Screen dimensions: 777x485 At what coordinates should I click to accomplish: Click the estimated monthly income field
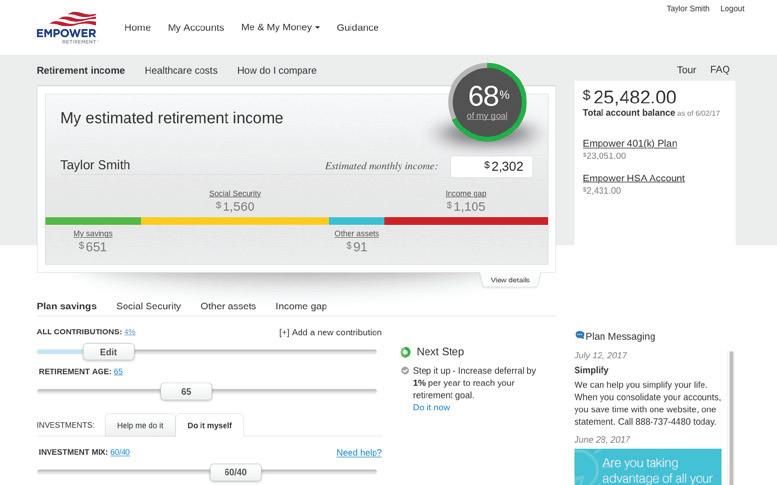pos(491,166)
